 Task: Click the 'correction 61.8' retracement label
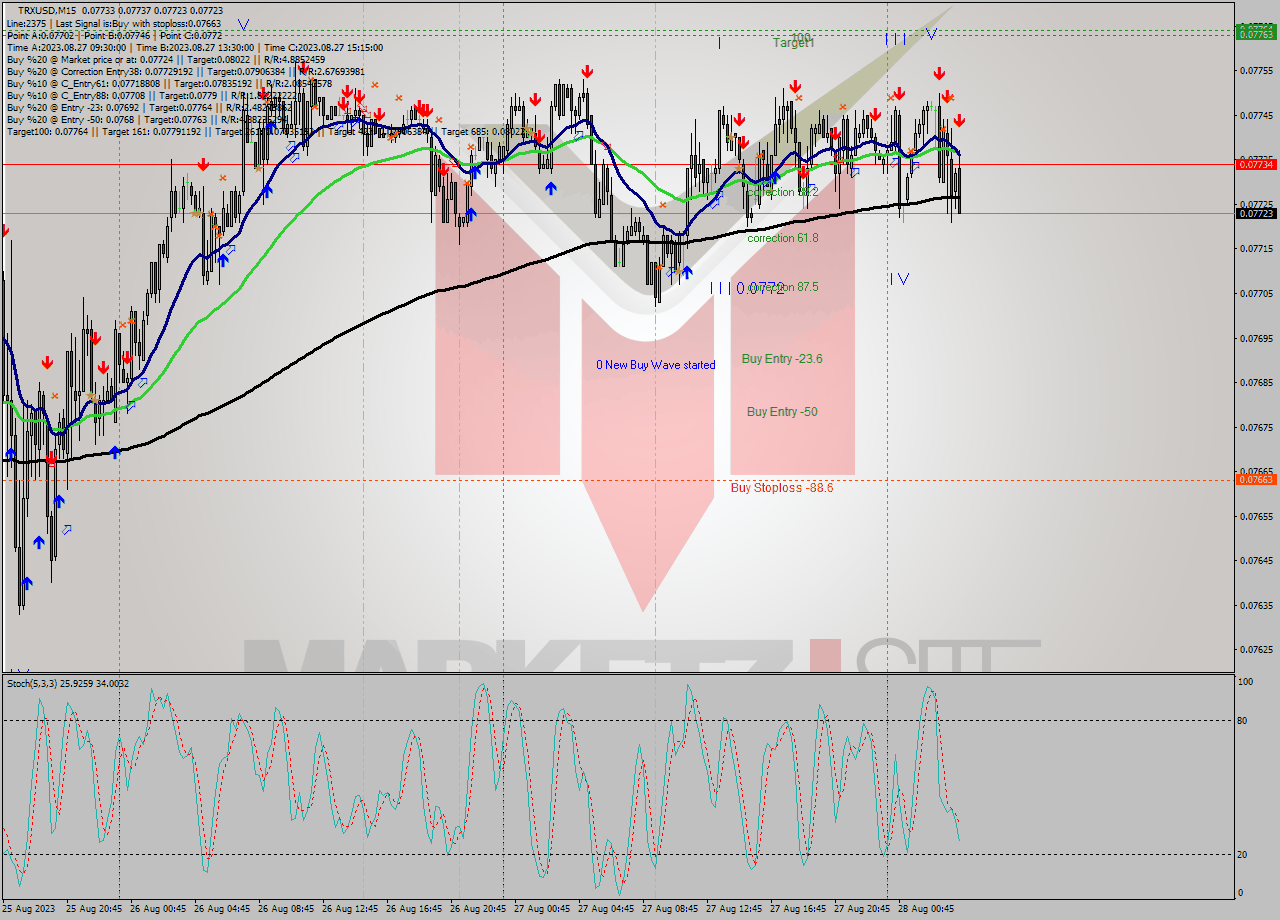pyautogui.click(x=781, y=240)
